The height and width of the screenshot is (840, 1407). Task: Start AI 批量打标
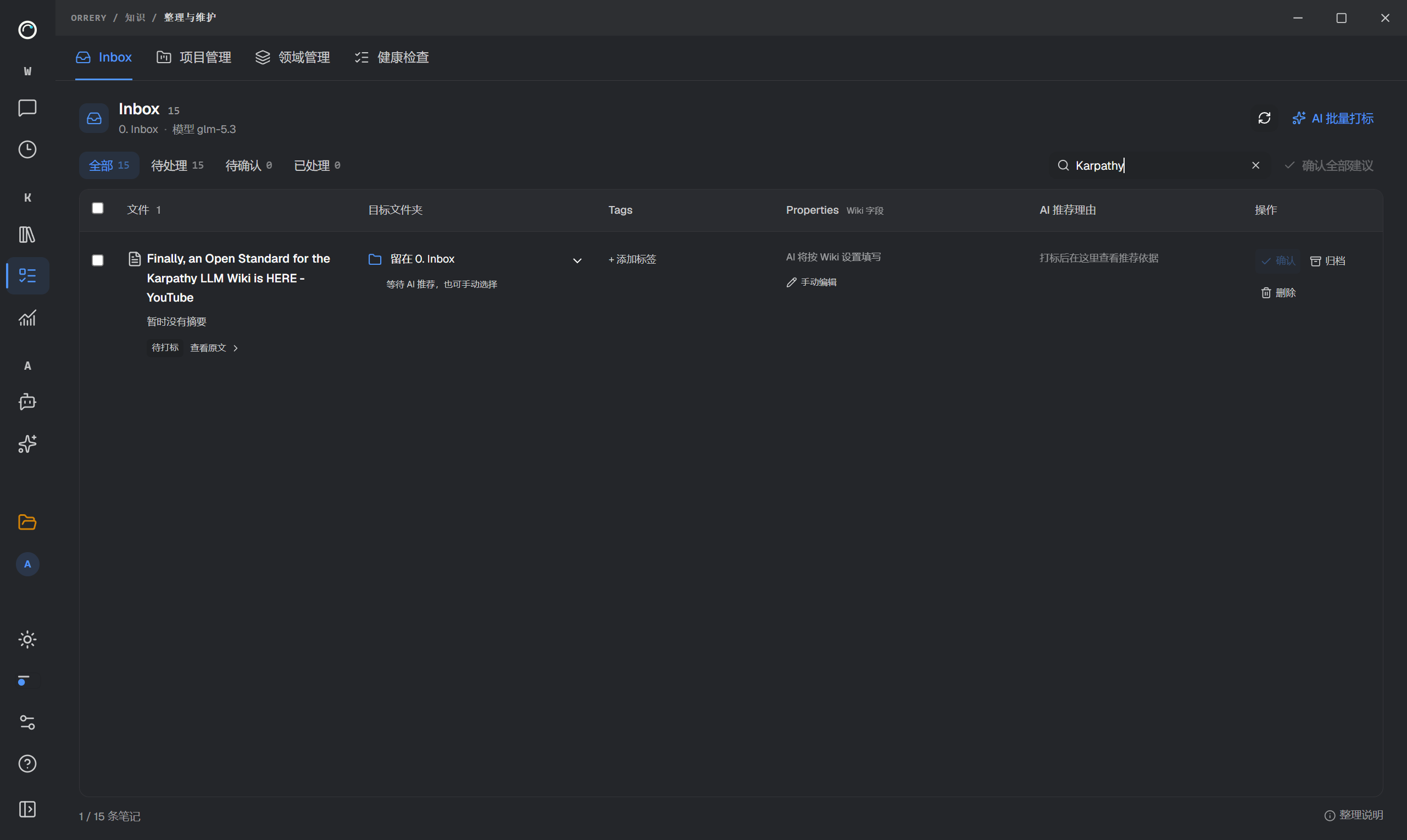pos(1333,118)
